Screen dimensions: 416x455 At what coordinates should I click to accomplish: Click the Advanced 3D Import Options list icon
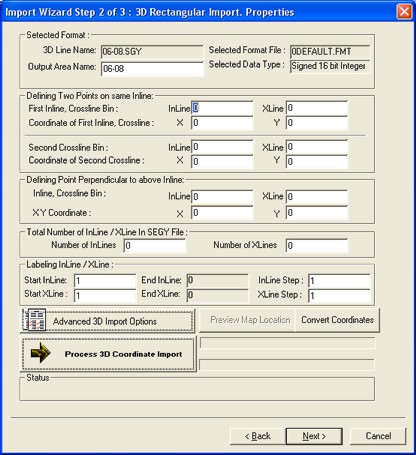click(34, 320)
